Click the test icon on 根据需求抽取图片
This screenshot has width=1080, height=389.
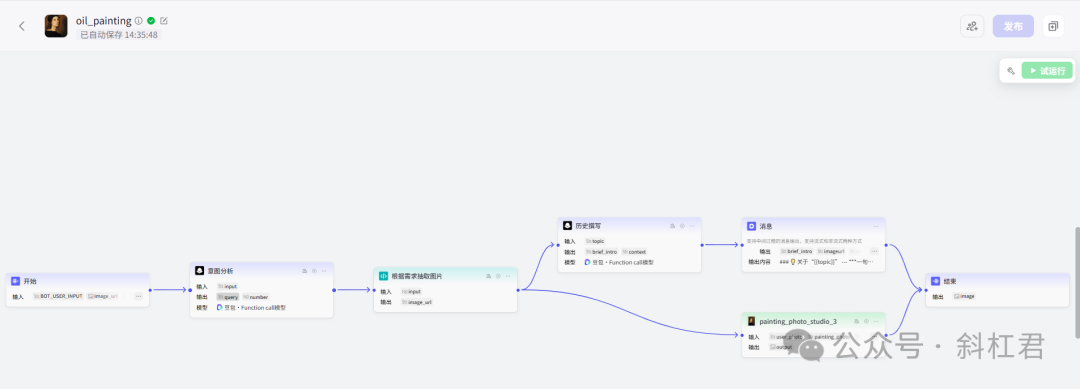pyautogui.click(x=488, y=275)
